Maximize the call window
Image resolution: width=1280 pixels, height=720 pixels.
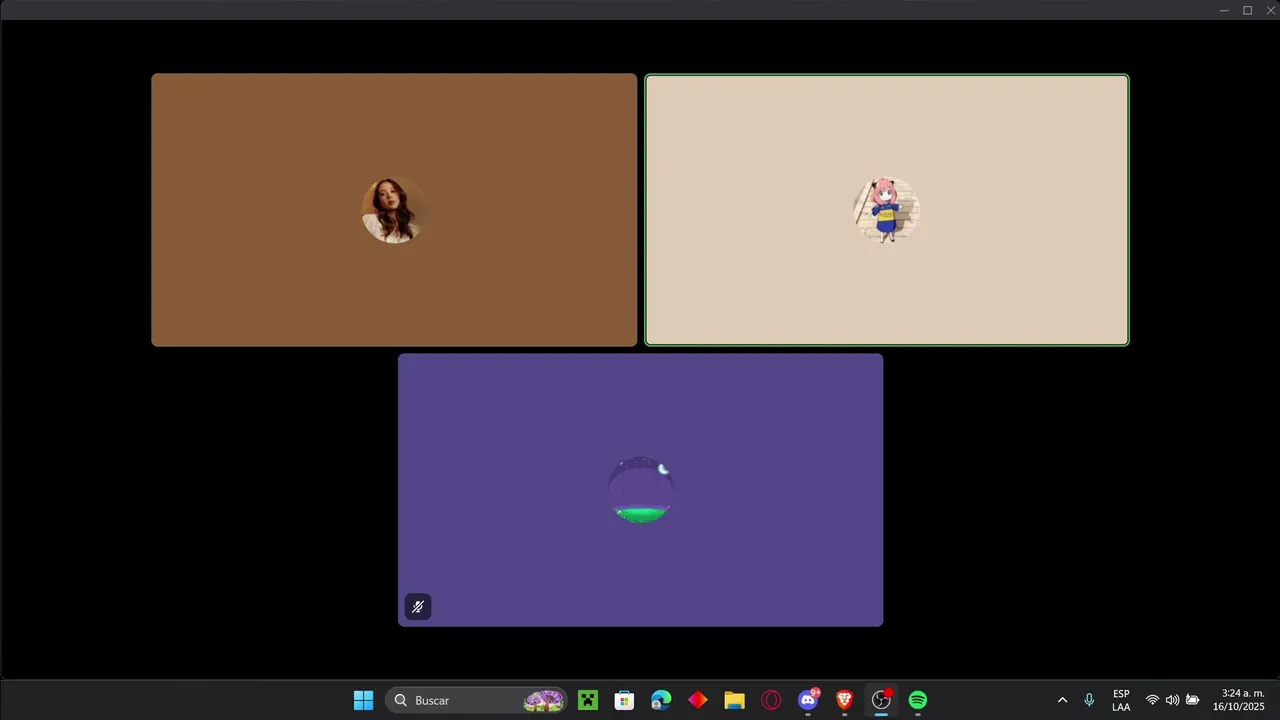(1248, 10)
